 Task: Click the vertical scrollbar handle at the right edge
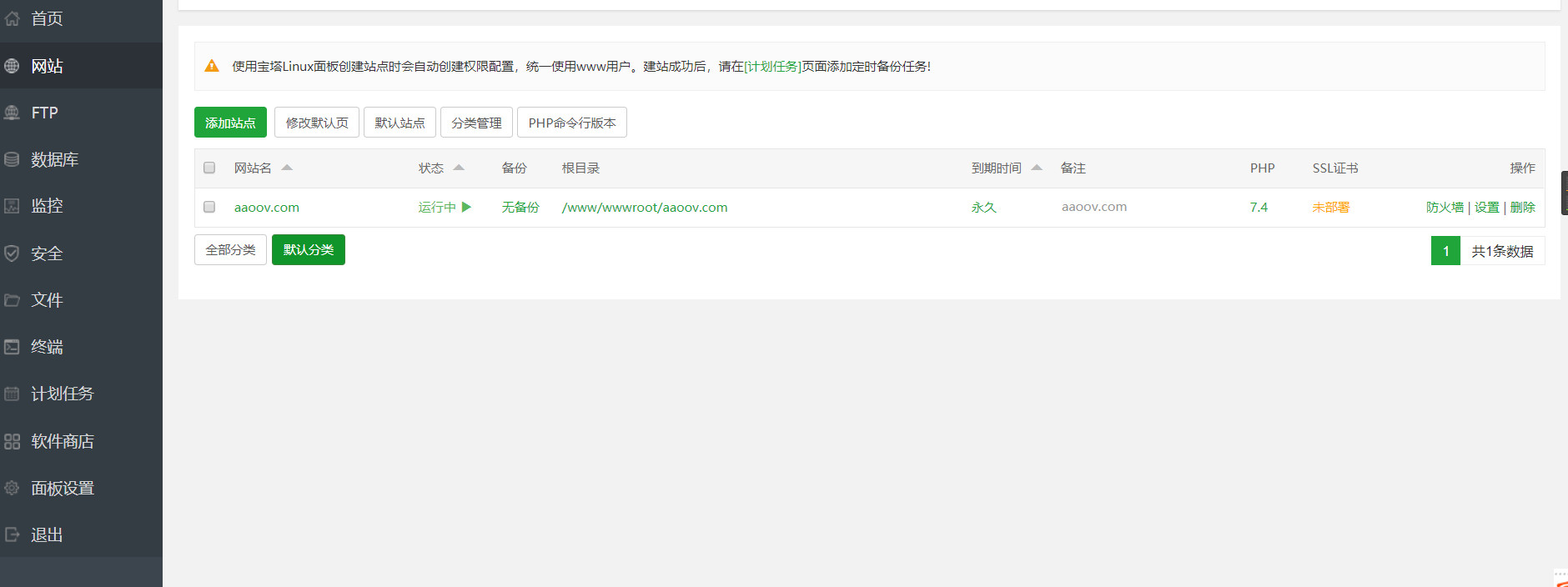tap(1565, 193)
